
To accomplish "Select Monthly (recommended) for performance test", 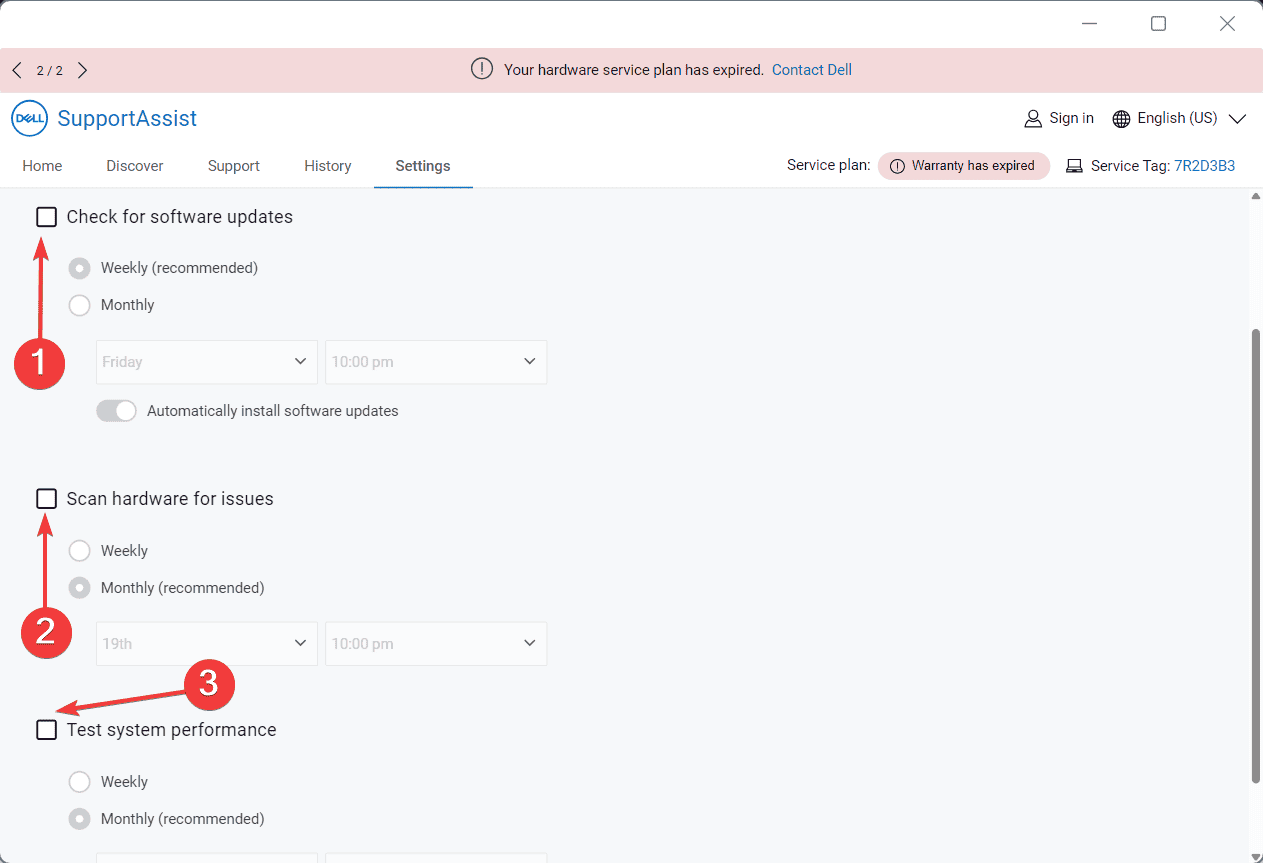I will click(79, 819).
